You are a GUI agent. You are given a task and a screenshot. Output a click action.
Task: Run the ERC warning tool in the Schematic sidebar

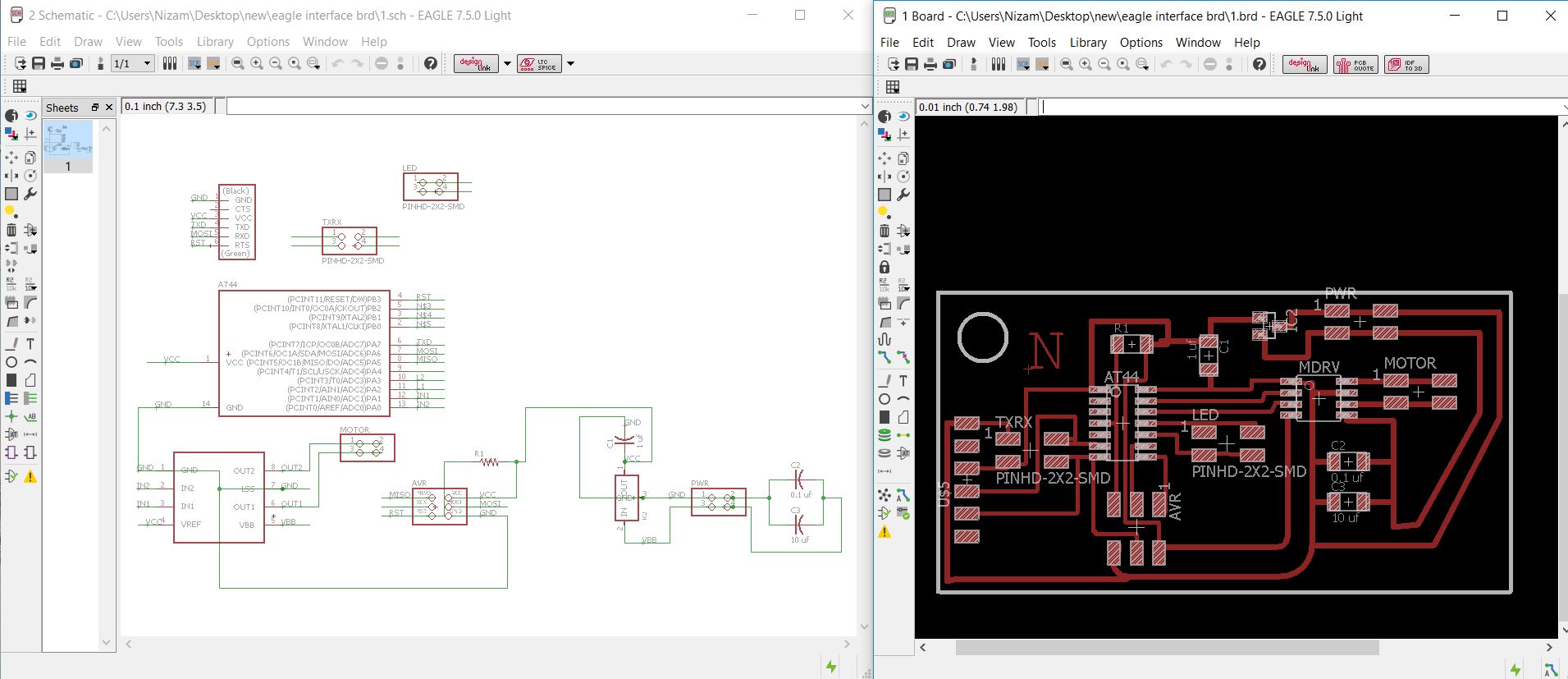30,476
